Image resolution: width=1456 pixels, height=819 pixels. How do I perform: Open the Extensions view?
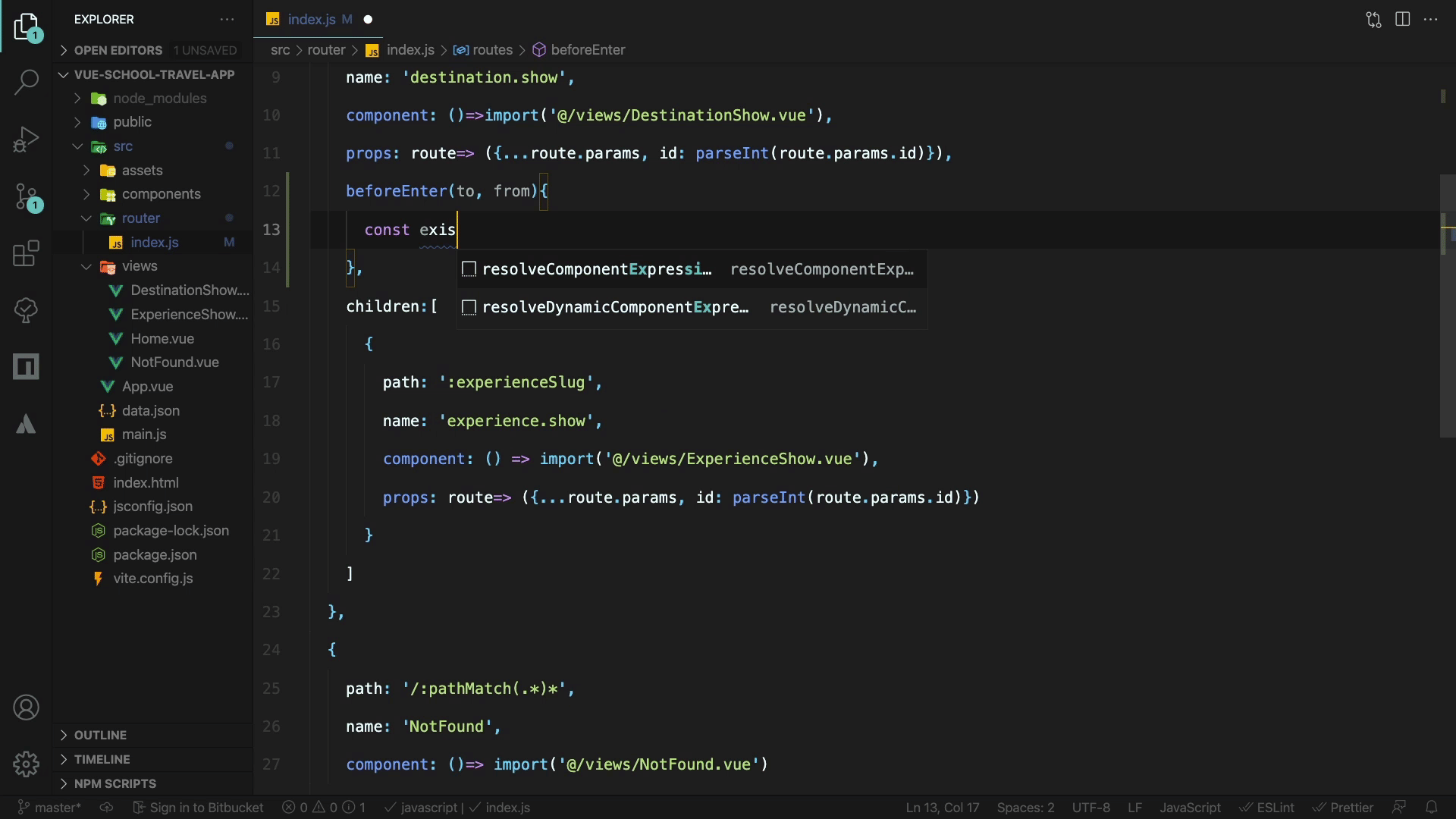[27, 253]
